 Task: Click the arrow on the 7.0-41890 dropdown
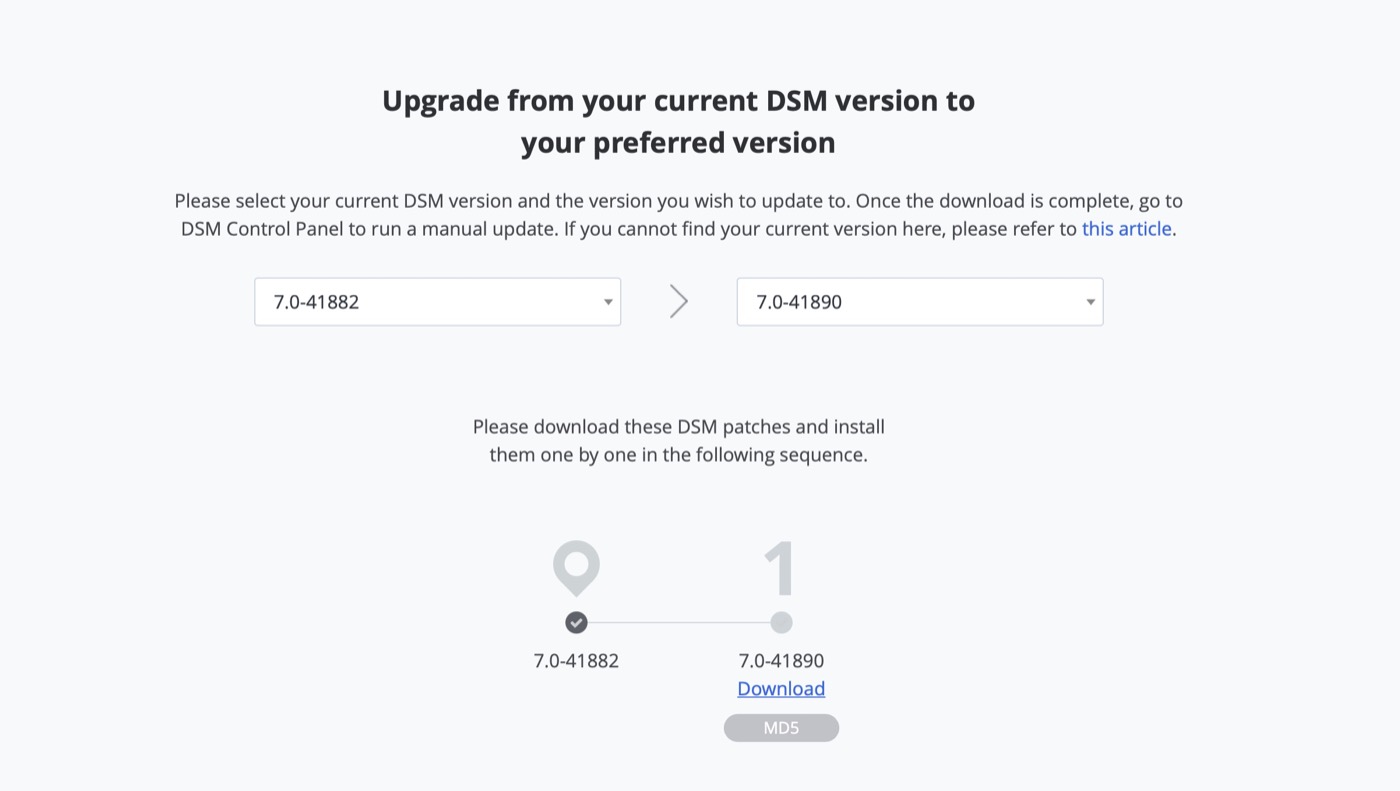pyautogui.click(x=1090, y=302)
